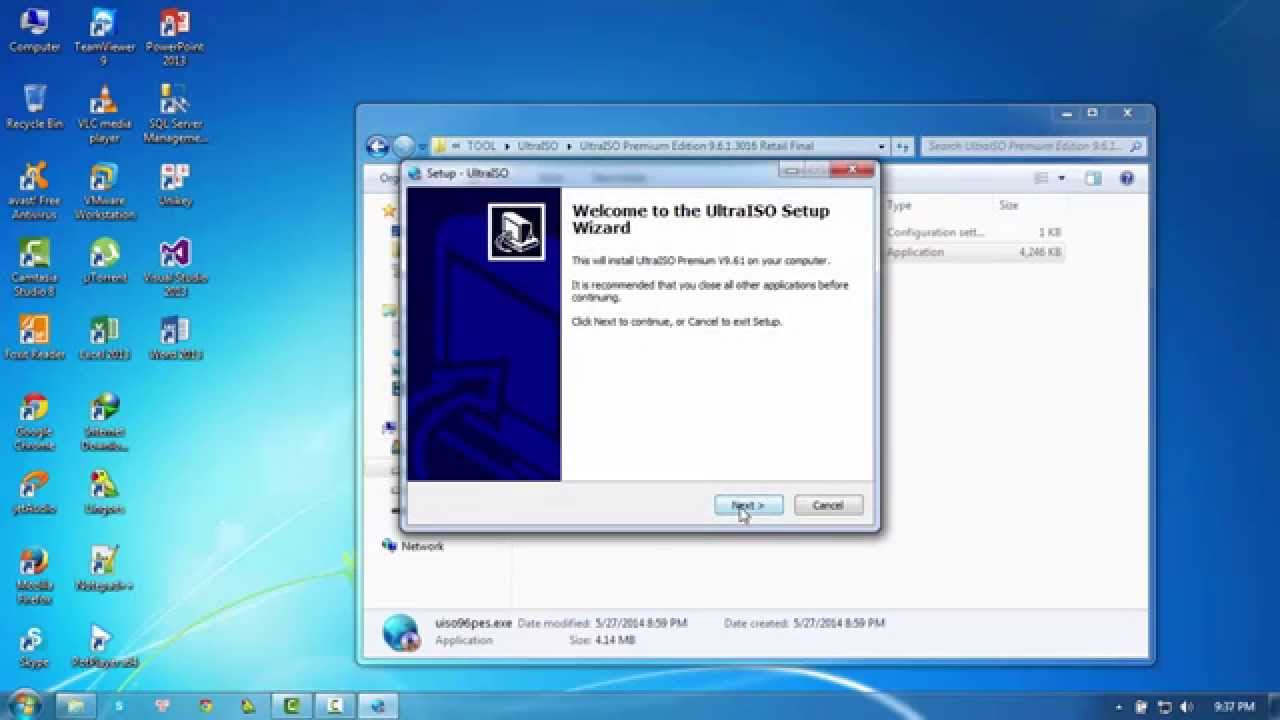Open the Chrome icon on the taskbar
This screenshot has height=720, width=1280.
tap(205, 706)
